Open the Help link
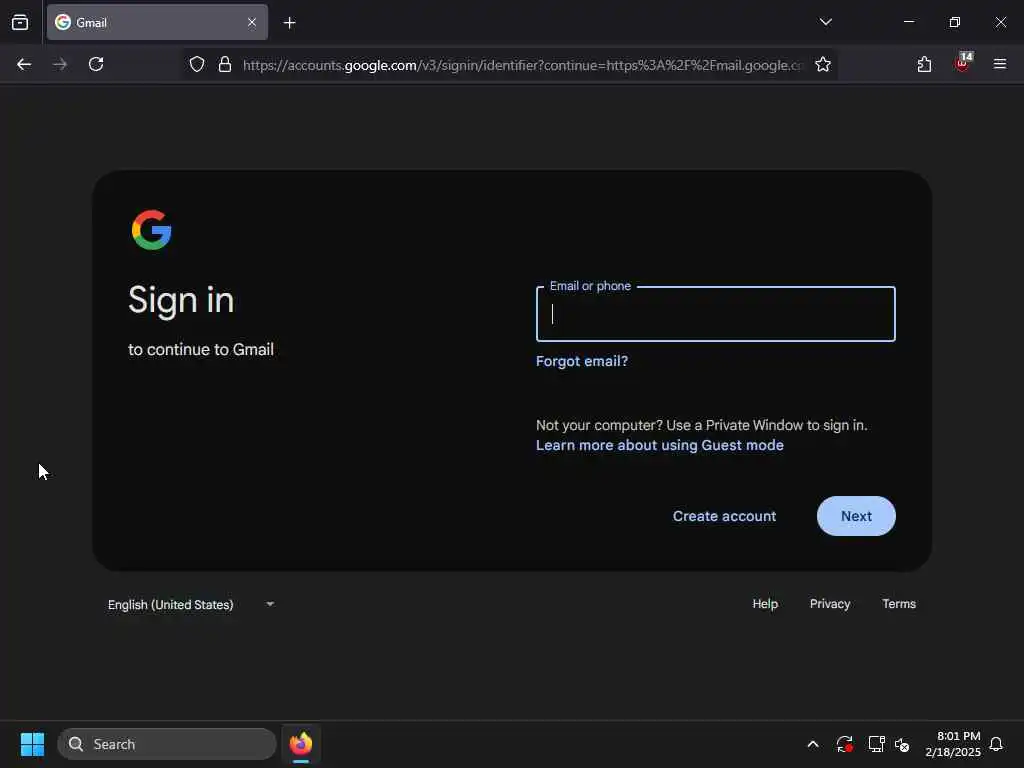The width and height of the screenshot is (1024, 768). click(x=765, y=604)
